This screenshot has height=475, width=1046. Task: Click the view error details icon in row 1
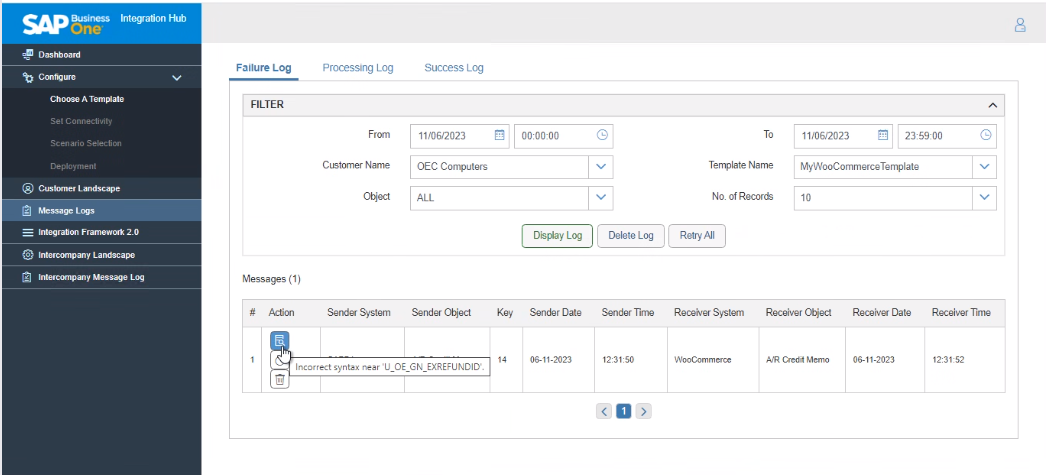coord(280,341)
